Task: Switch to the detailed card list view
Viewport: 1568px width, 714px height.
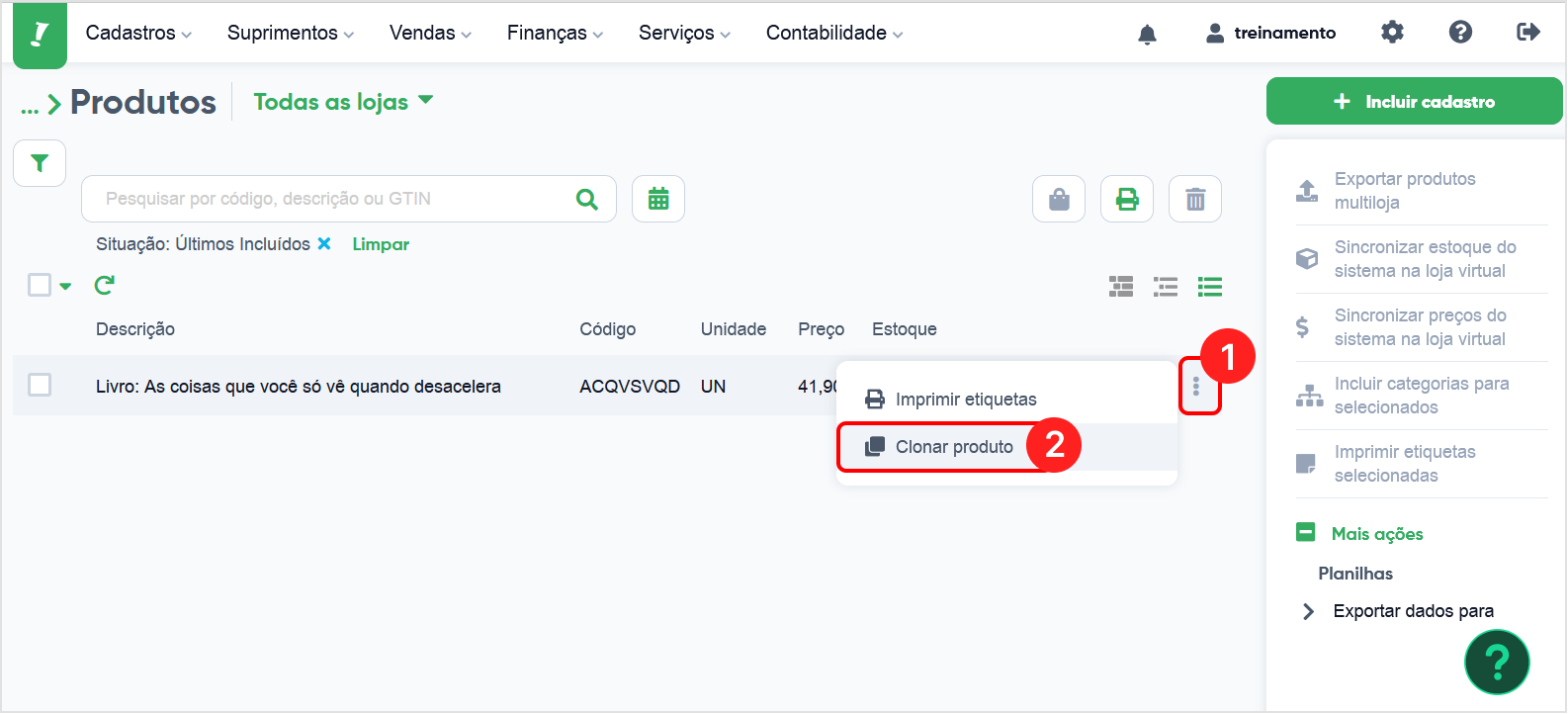Action: [x=1121, y=287]
